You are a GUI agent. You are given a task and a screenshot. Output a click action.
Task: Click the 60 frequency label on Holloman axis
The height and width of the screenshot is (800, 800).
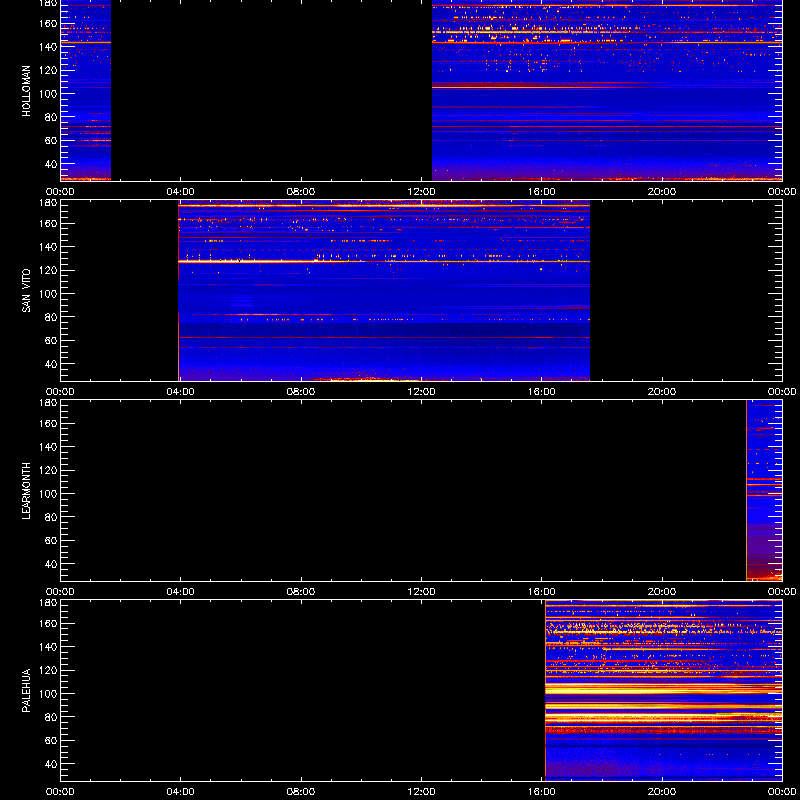(51, 140)
